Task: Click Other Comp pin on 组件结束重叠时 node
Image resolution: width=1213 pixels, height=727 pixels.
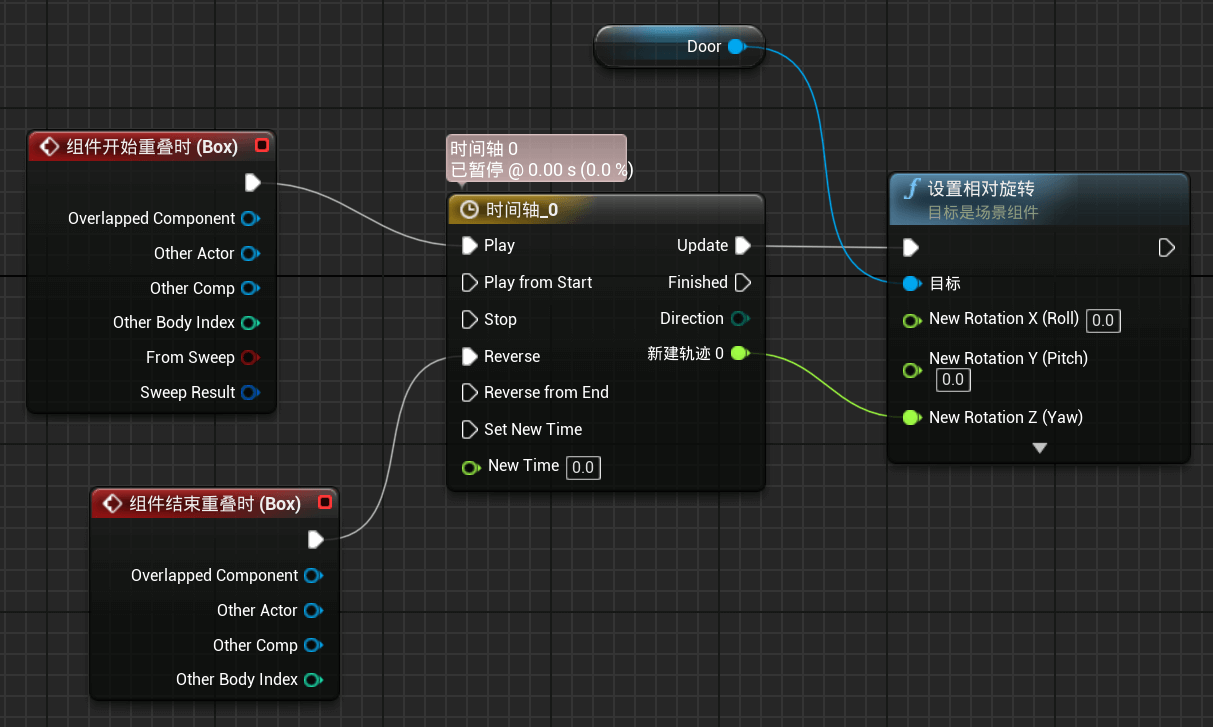Action: (314, 645)
